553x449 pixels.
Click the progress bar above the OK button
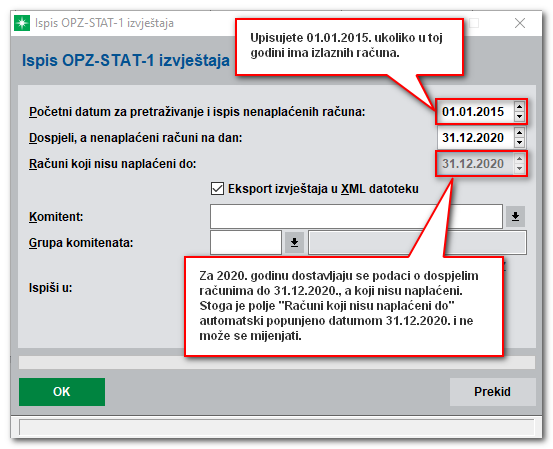[277, 363]
